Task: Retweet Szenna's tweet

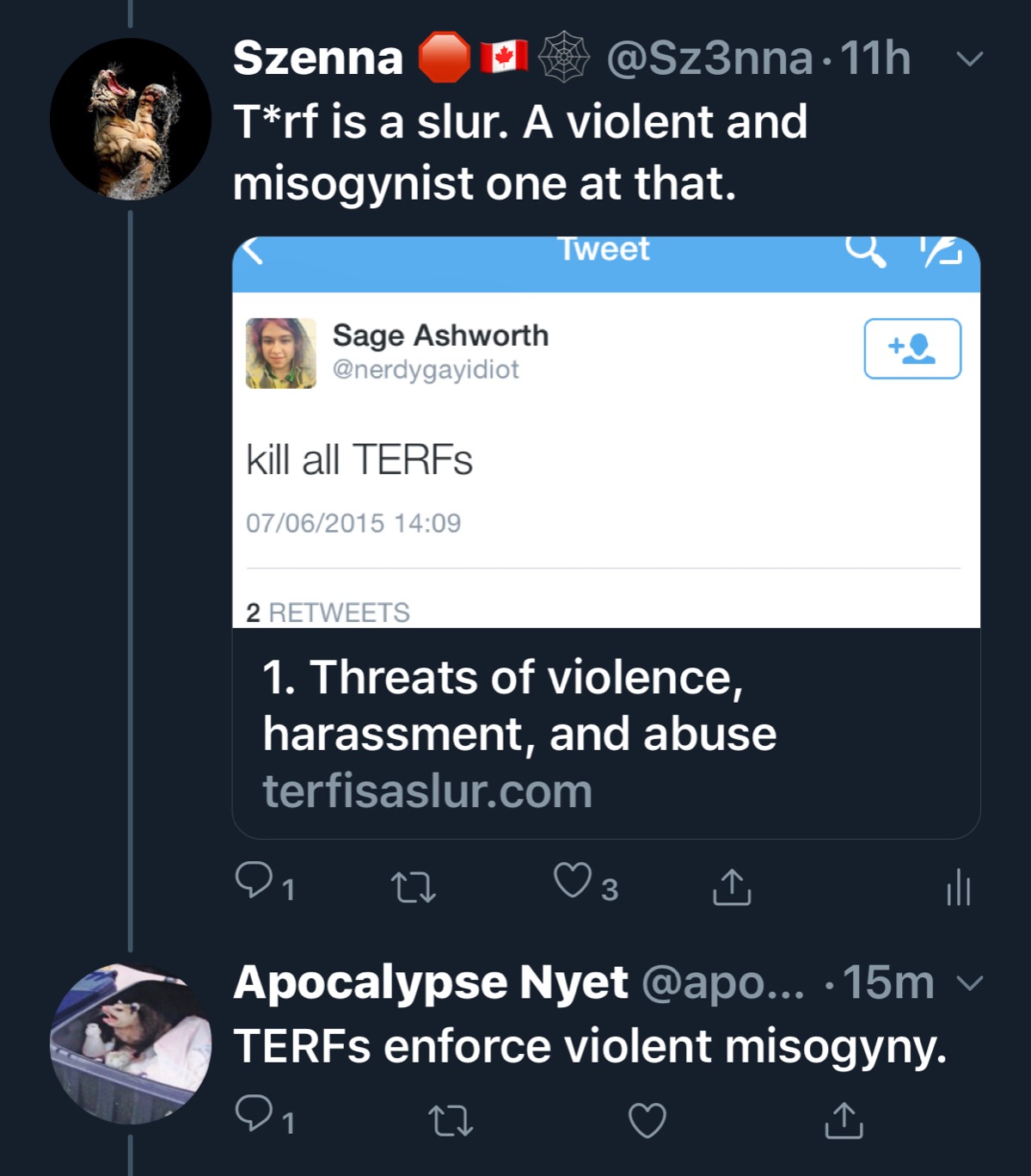Action: (x=413, y=886)
